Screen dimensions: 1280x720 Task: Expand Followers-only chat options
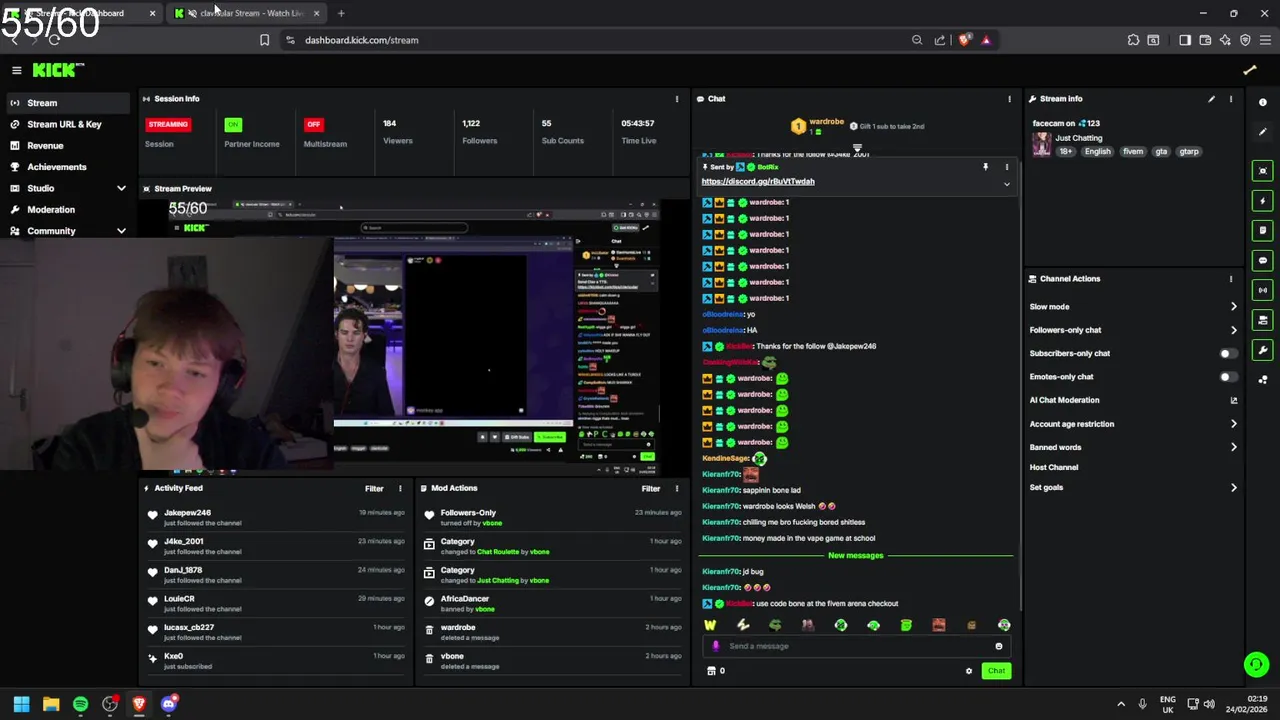pos(1233,330)
